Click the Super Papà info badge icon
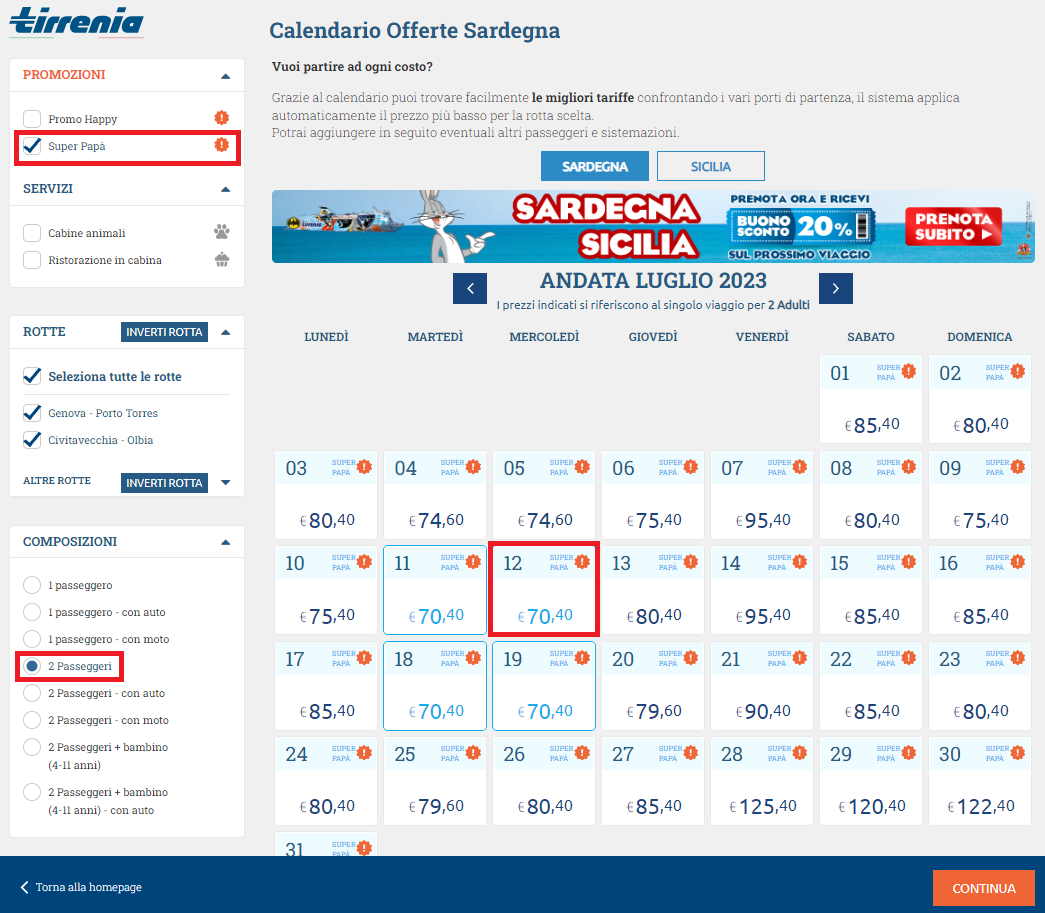This screenshot has width=1045, height=913. coord(221,145)
